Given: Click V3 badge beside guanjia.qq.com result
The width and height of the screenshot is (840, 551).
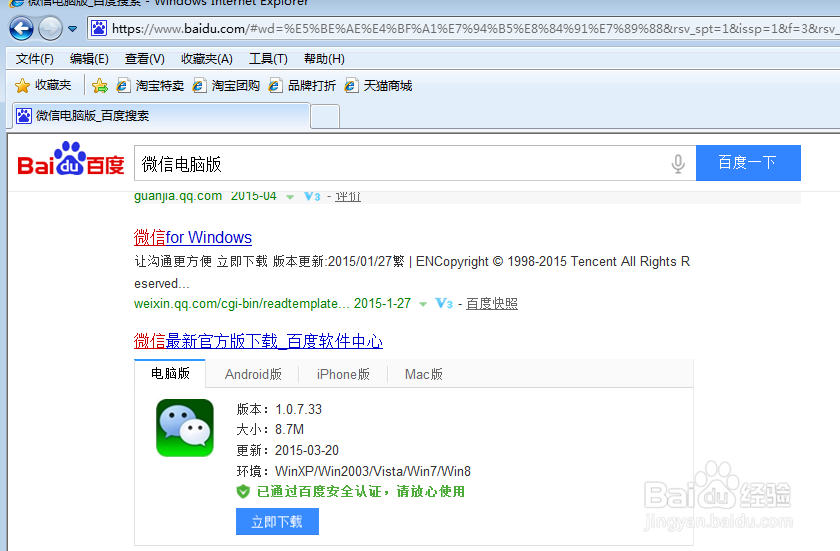Looking at the screenshot, I should coord(312,197).
